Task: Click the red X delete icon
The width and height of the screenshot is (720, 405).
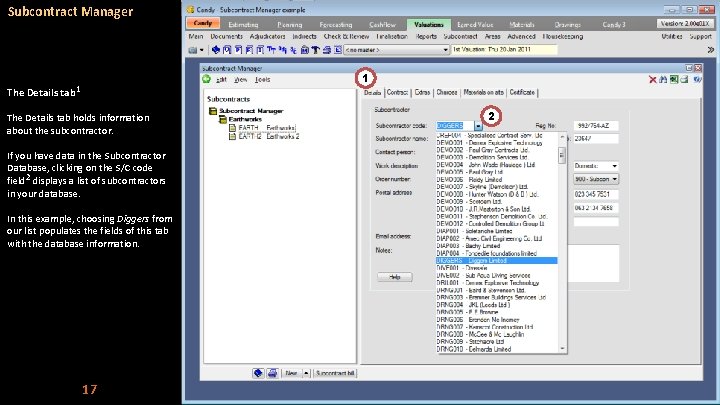Action: (652, 79)
